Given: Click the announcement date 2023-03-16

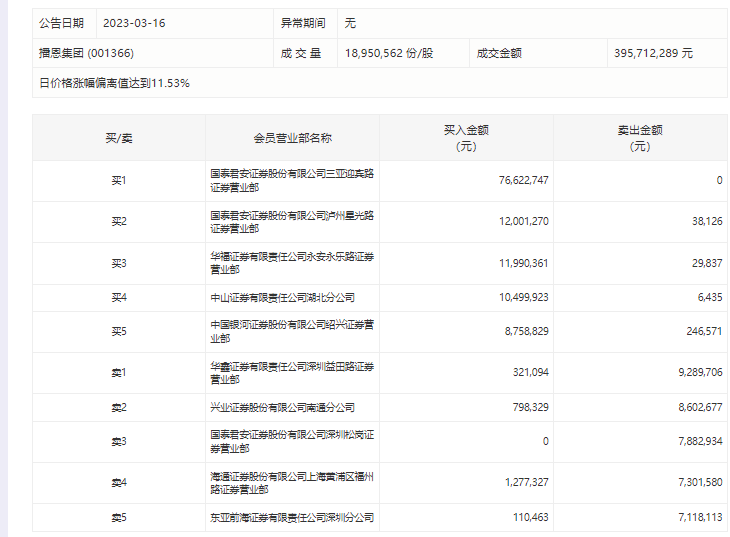Looking at the screenshot, I should pyautogui.click(x=134, y=23).
